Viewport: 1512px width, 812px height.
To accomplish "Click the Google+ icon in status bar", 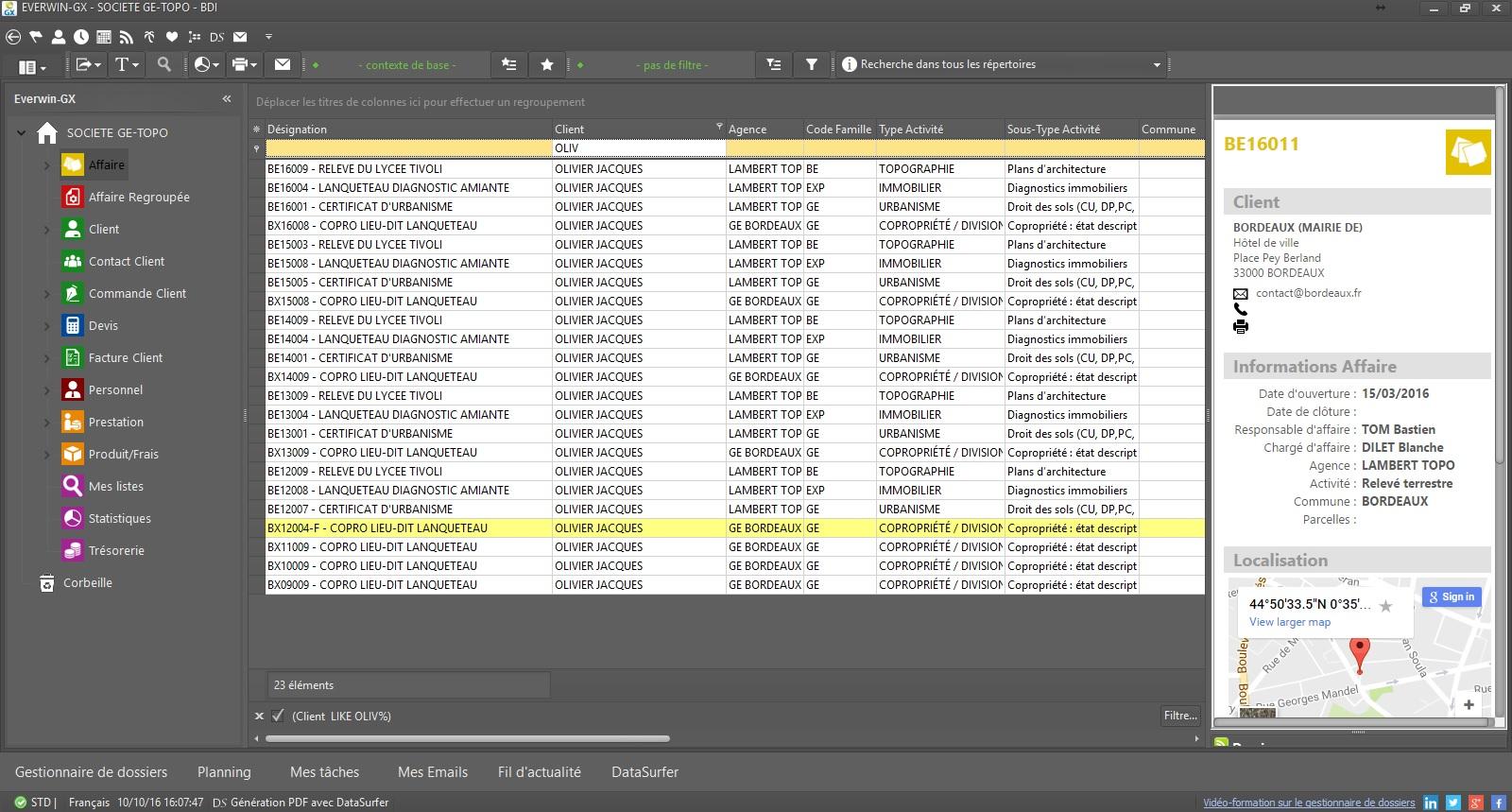I will 1476,803.
